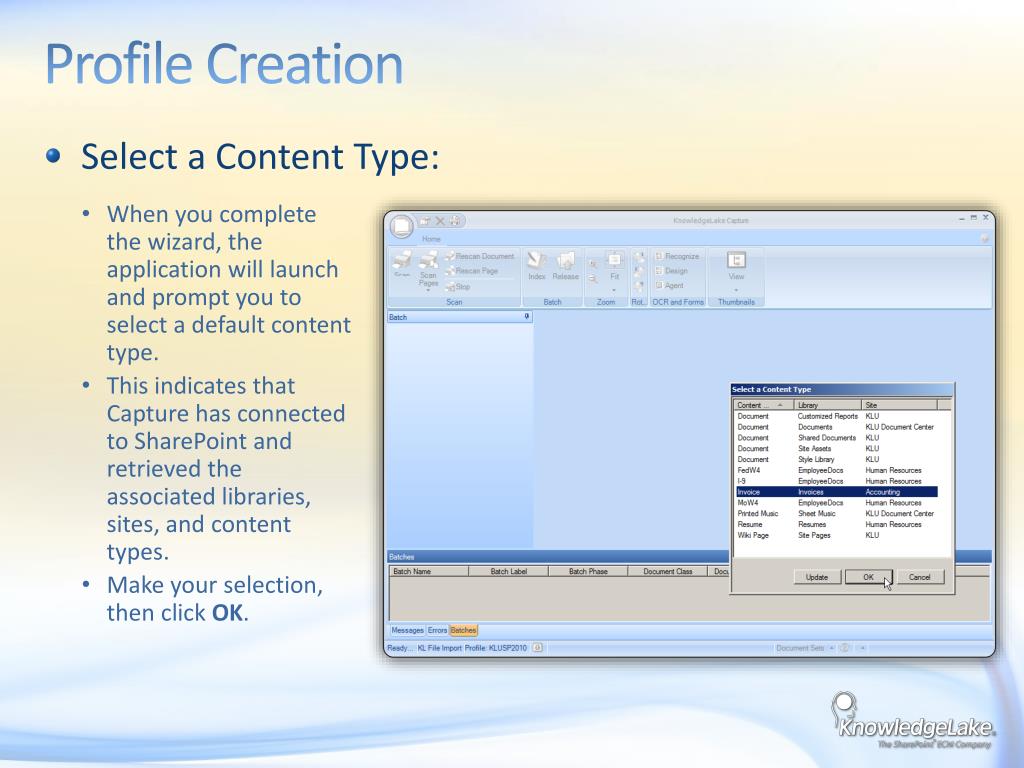This screenshot has width=1024, height=768.
Task: Click the Stop scan command
Action: tap(458, 287)
